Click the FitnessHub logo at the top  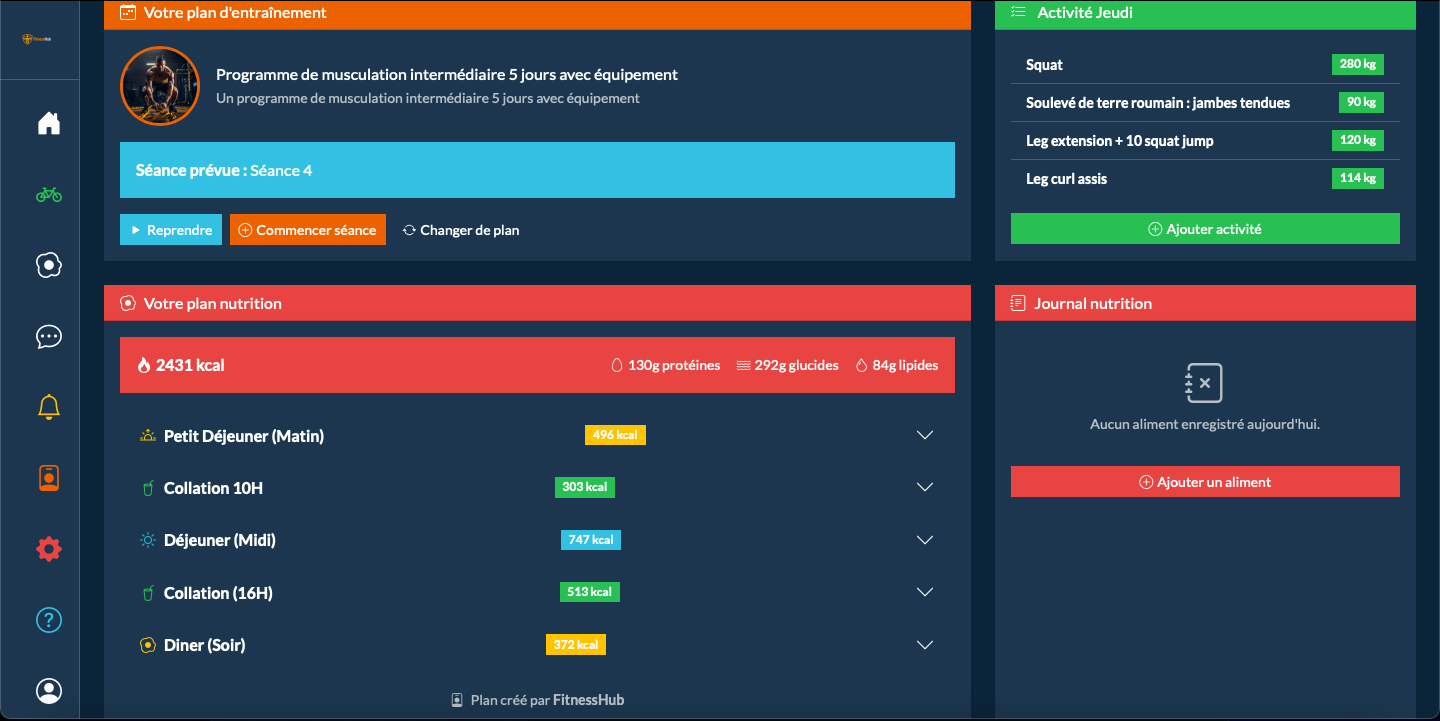[x=38, y=38]
